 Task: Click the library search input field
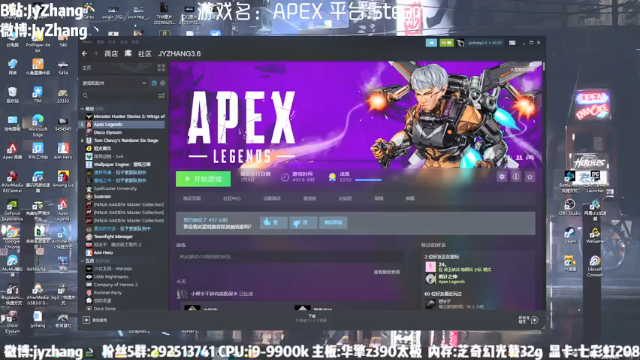[x=122, y=96]
